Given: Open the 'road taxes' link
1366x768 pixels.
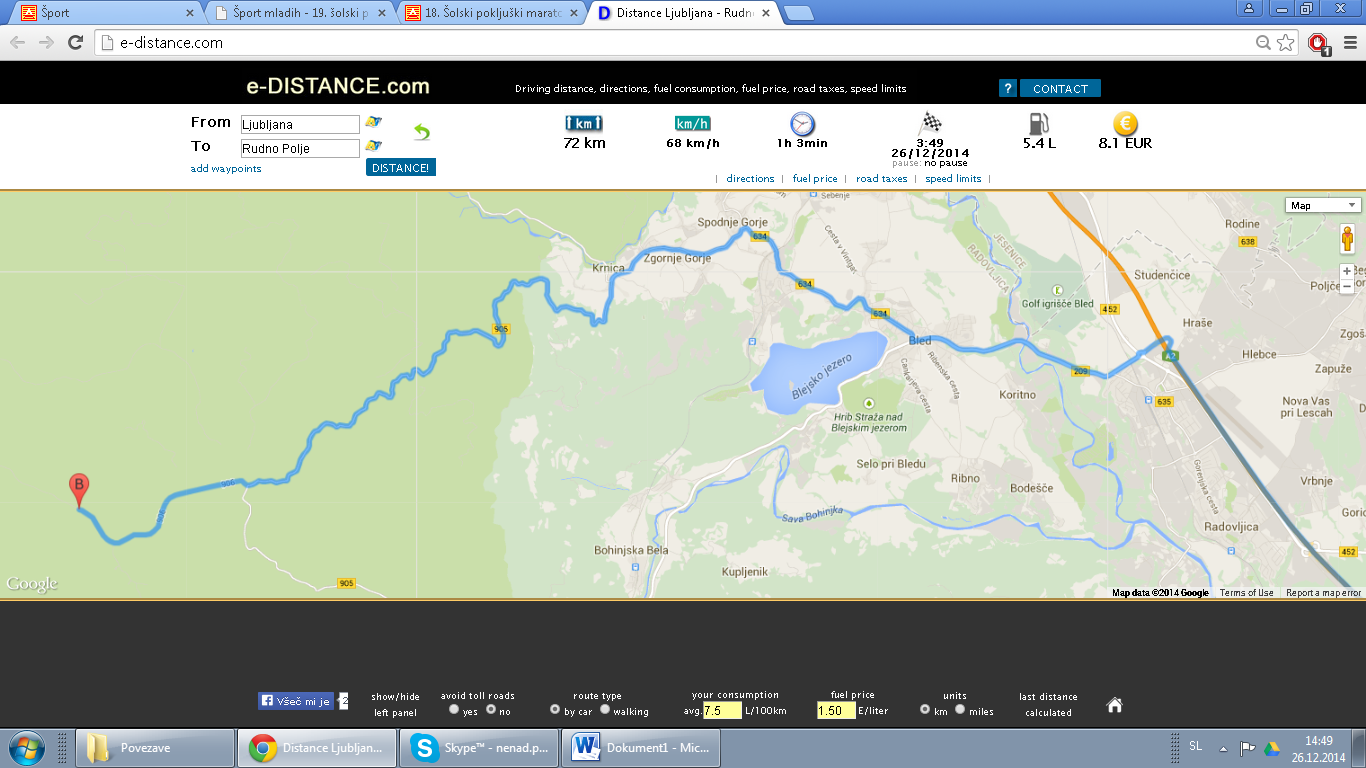Looking at the screenshot, I should click(881, 179).
